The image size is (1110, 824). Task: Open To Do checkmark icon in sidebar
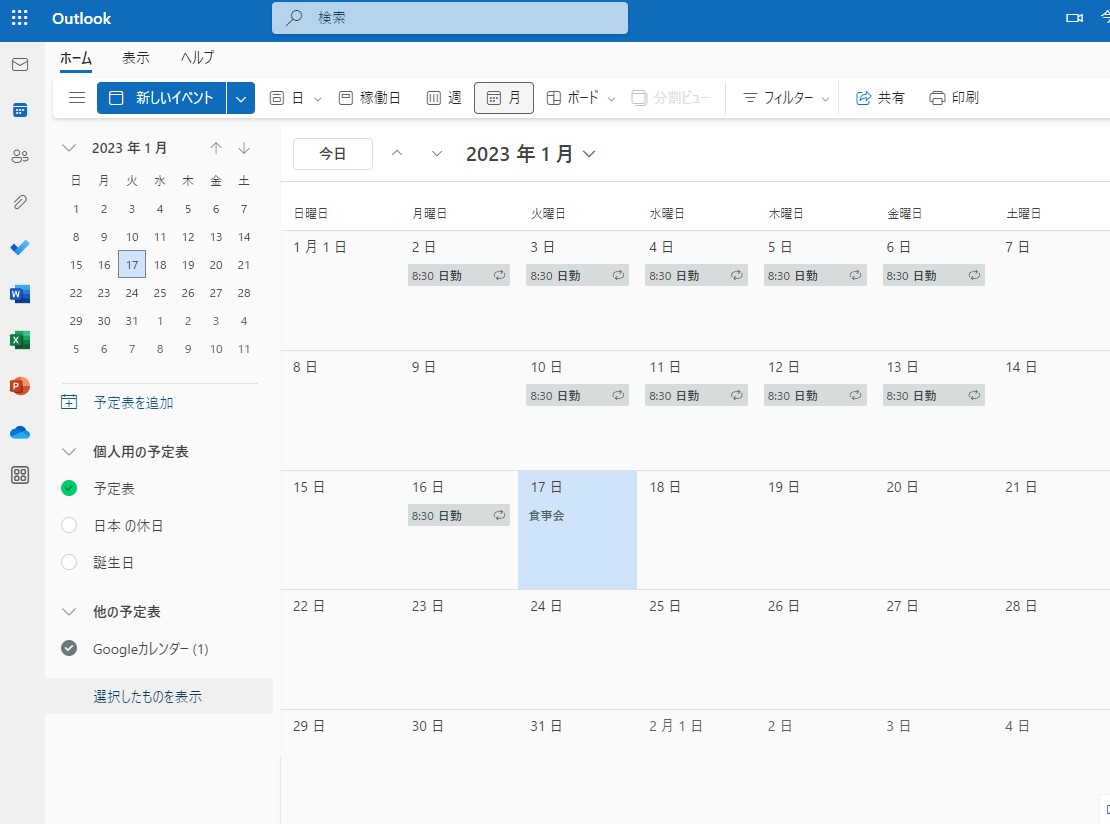coord(20,248)
